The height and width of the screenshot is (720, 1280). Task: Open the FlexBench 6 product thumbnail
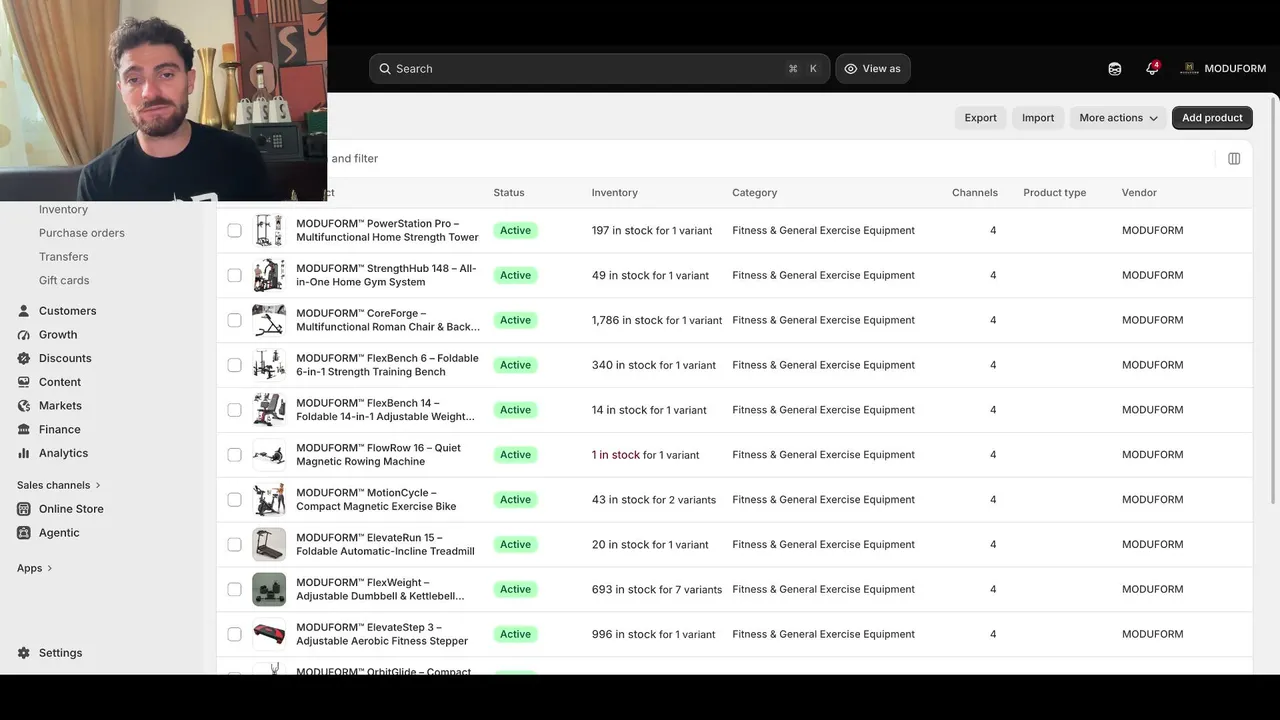point(269,365)
